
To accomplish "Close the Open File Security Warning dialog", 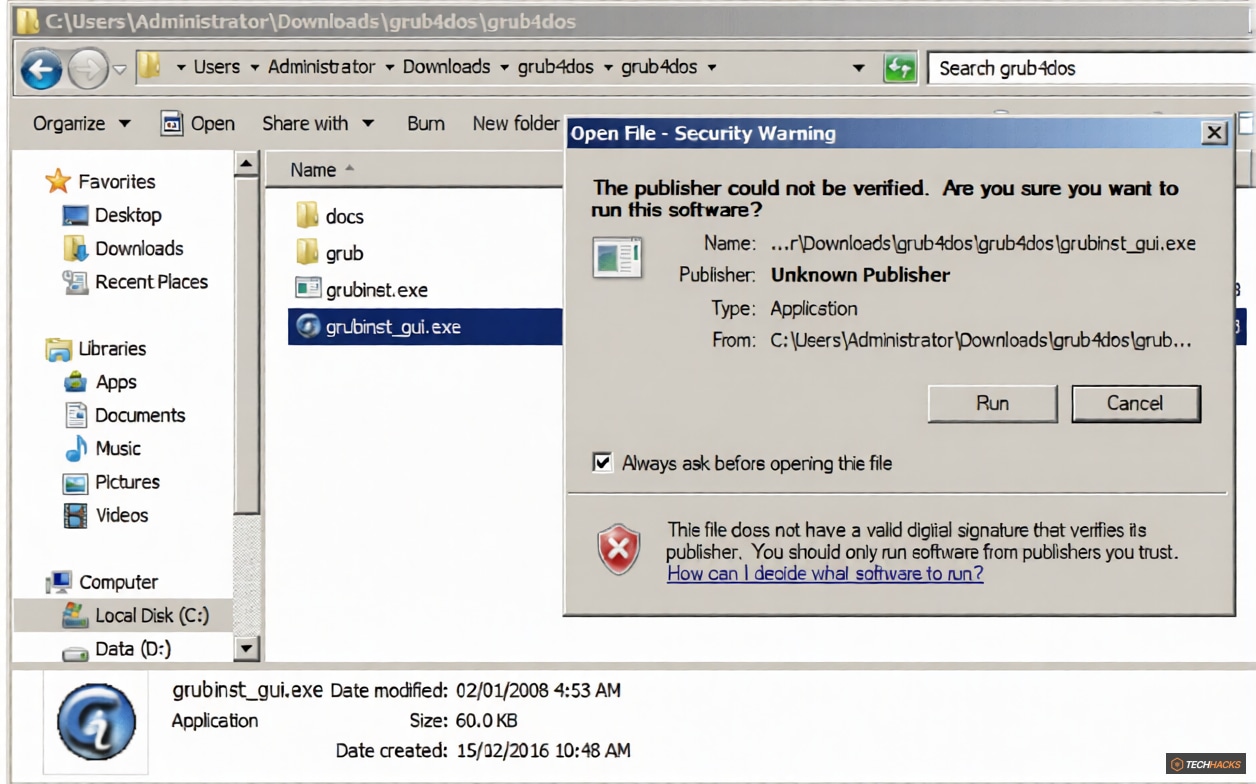I will click(x=1214, y=133).
